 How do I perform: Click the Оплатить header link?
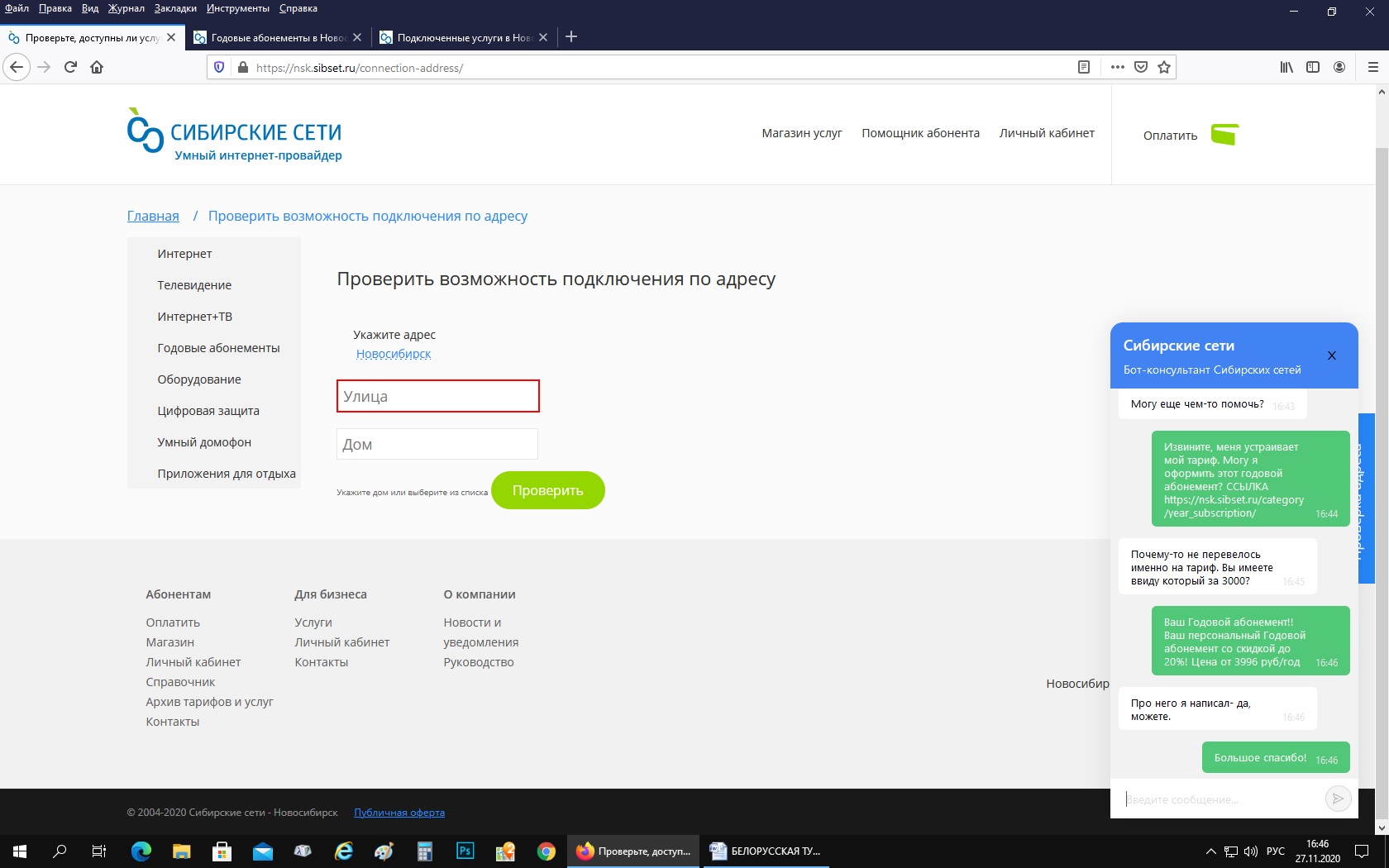pyautogui.click(x=1170, y=136)
